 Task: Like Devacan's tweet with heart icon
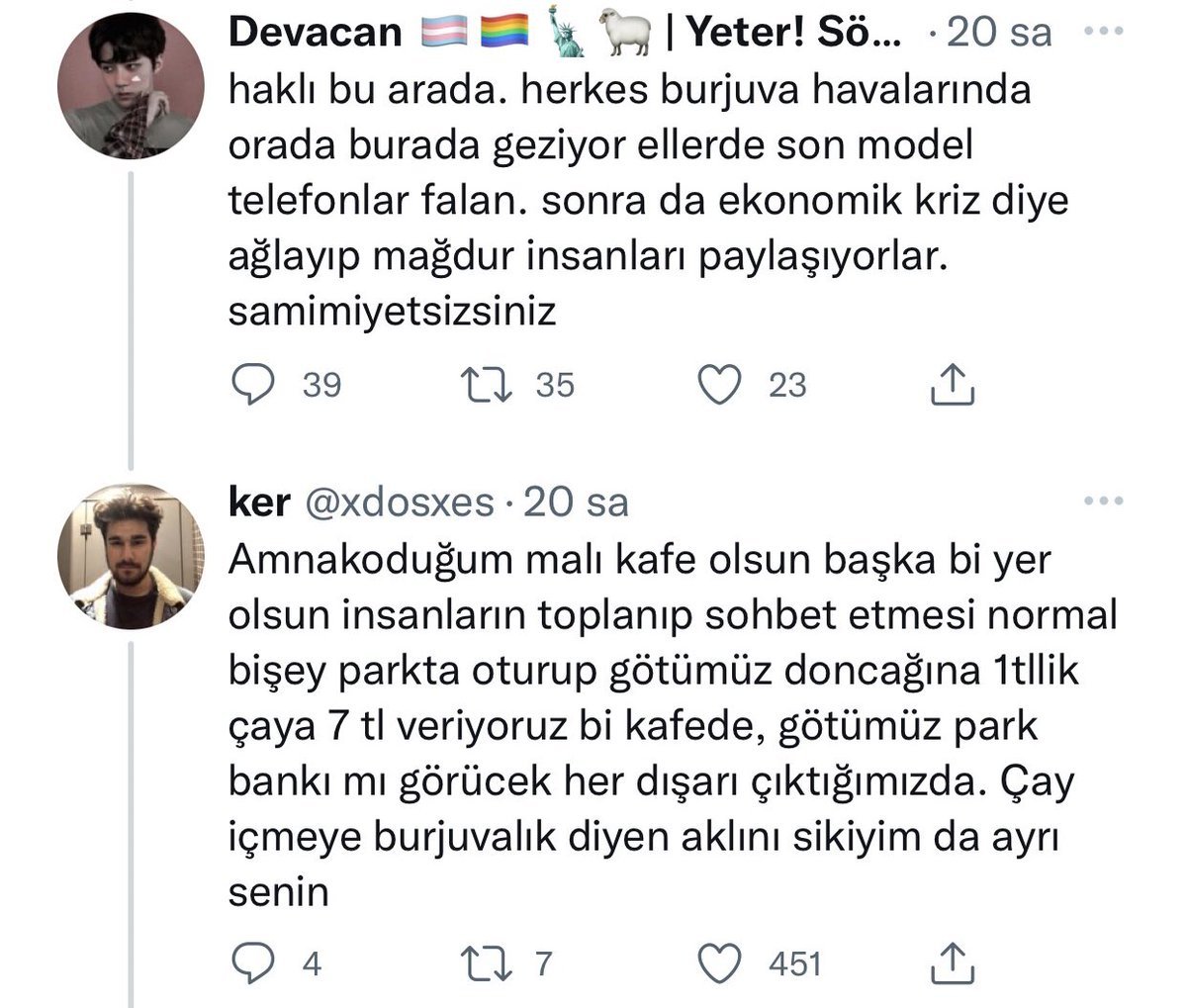point(720,385)
